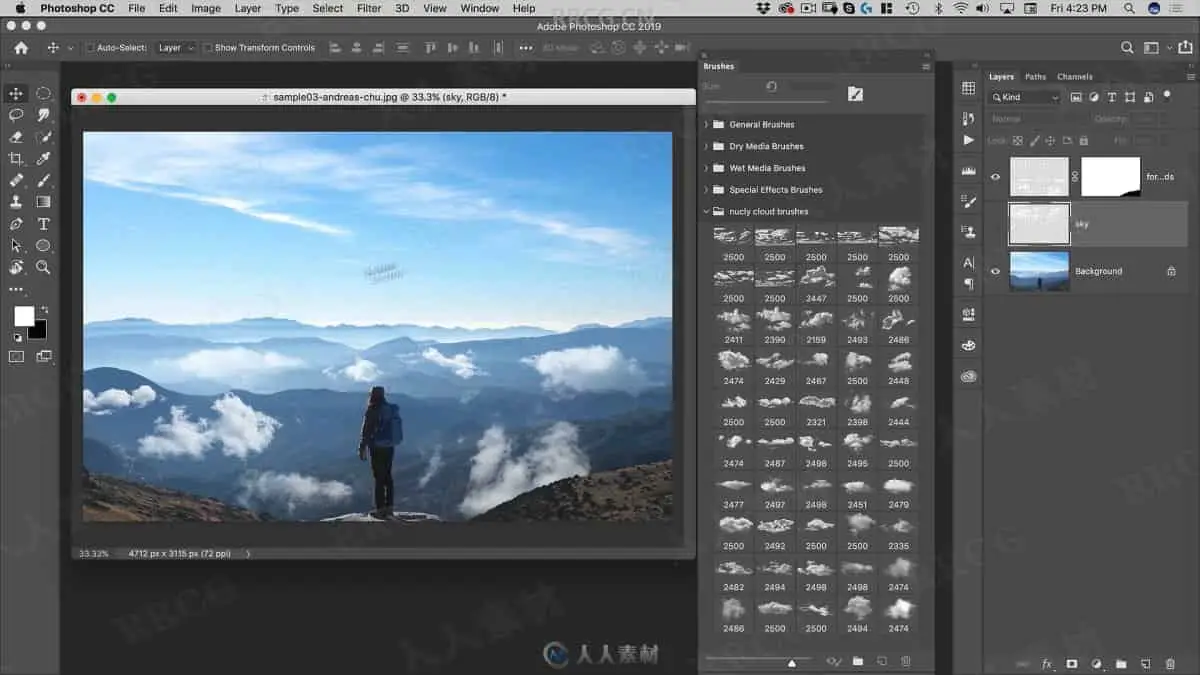Delete brush using the Brushes panel trash icon
The width and height of the screenshot is (1200, 675).
pos(906,661)
